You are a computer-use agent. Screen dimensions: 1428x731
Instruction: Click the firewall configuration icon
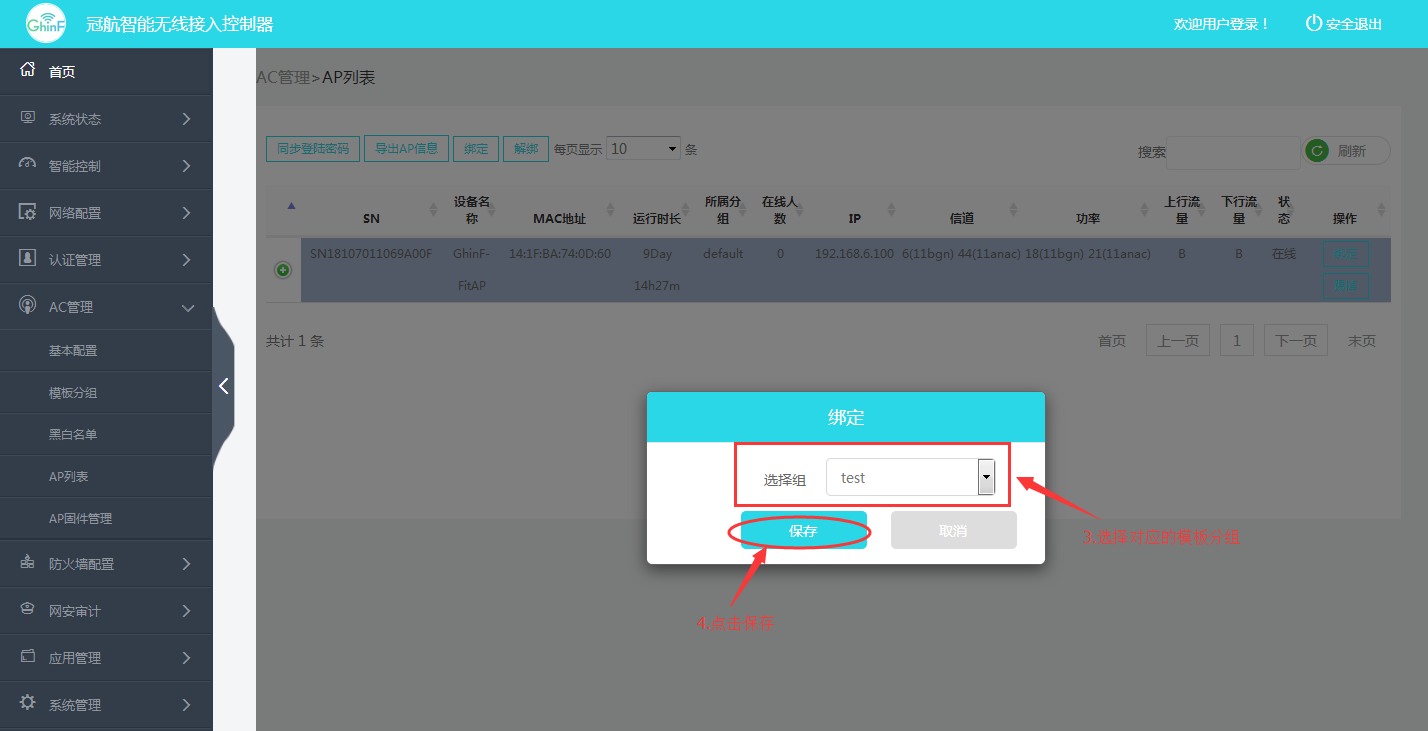(28, 564)
